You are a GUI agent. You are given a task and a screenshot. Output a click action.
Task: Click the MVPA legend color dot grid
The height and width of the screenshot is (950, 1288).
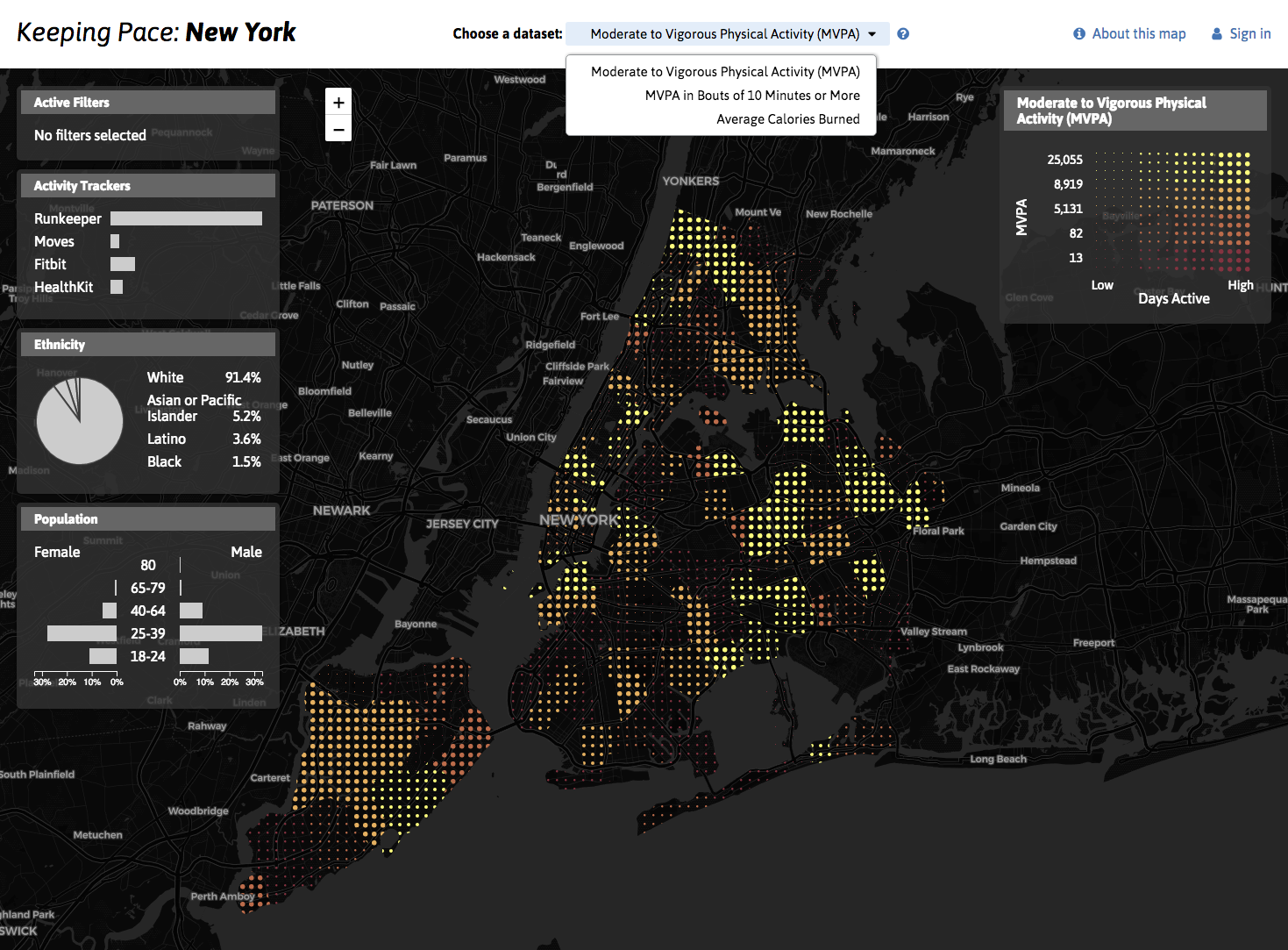(1172, 211)
